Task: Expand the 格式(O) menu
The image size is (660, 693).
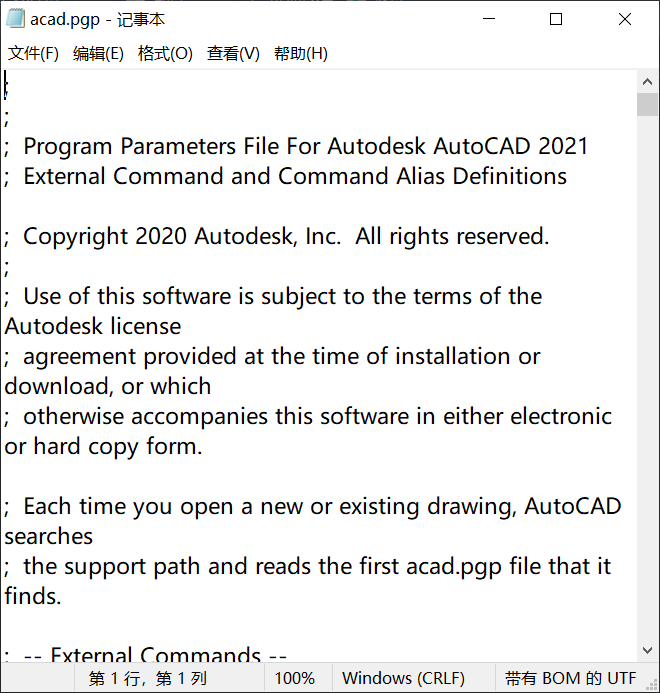Action: pos(165,53)
